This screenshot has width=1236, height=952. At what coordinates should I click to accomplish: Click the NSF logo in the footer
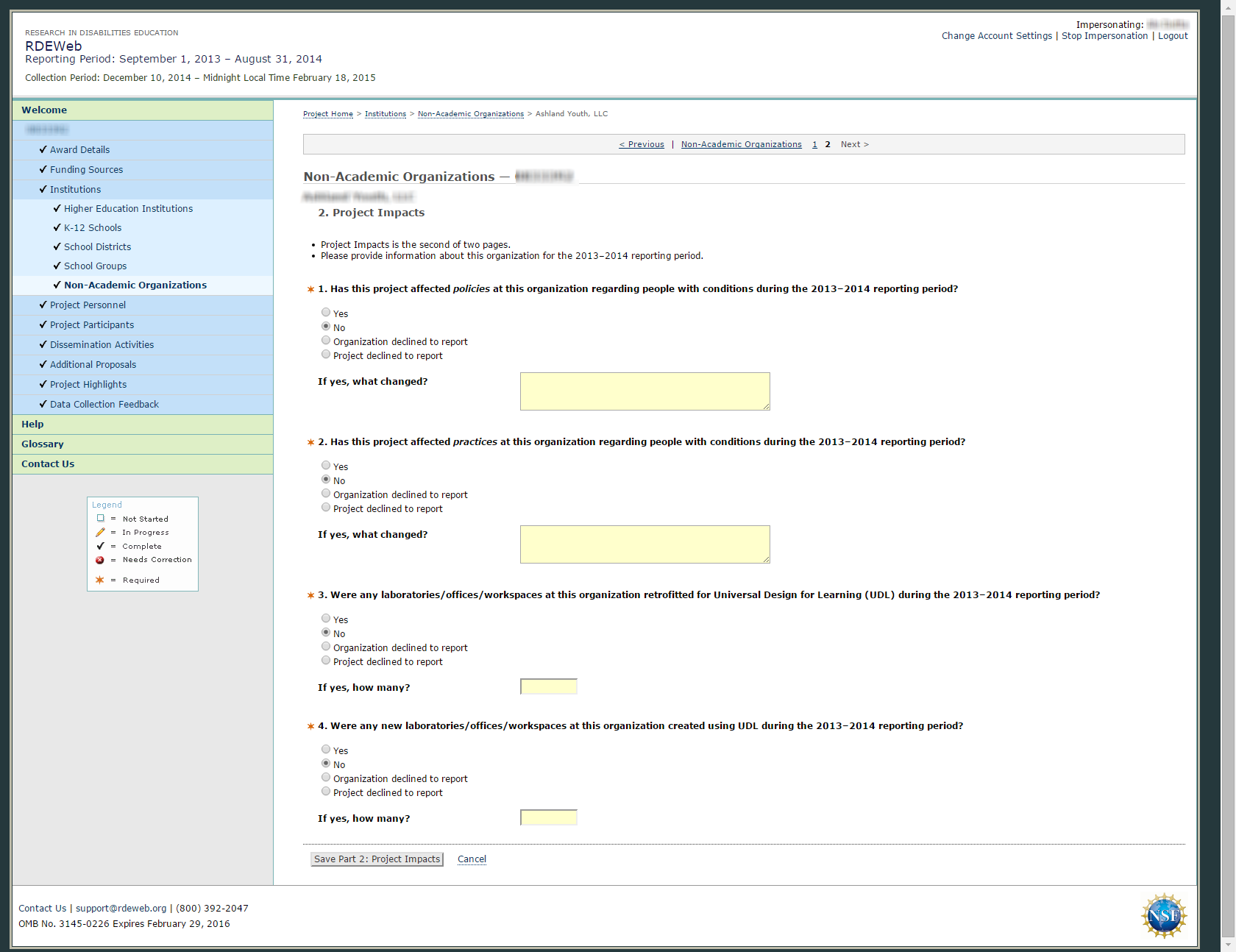(x=1163, y=916)
